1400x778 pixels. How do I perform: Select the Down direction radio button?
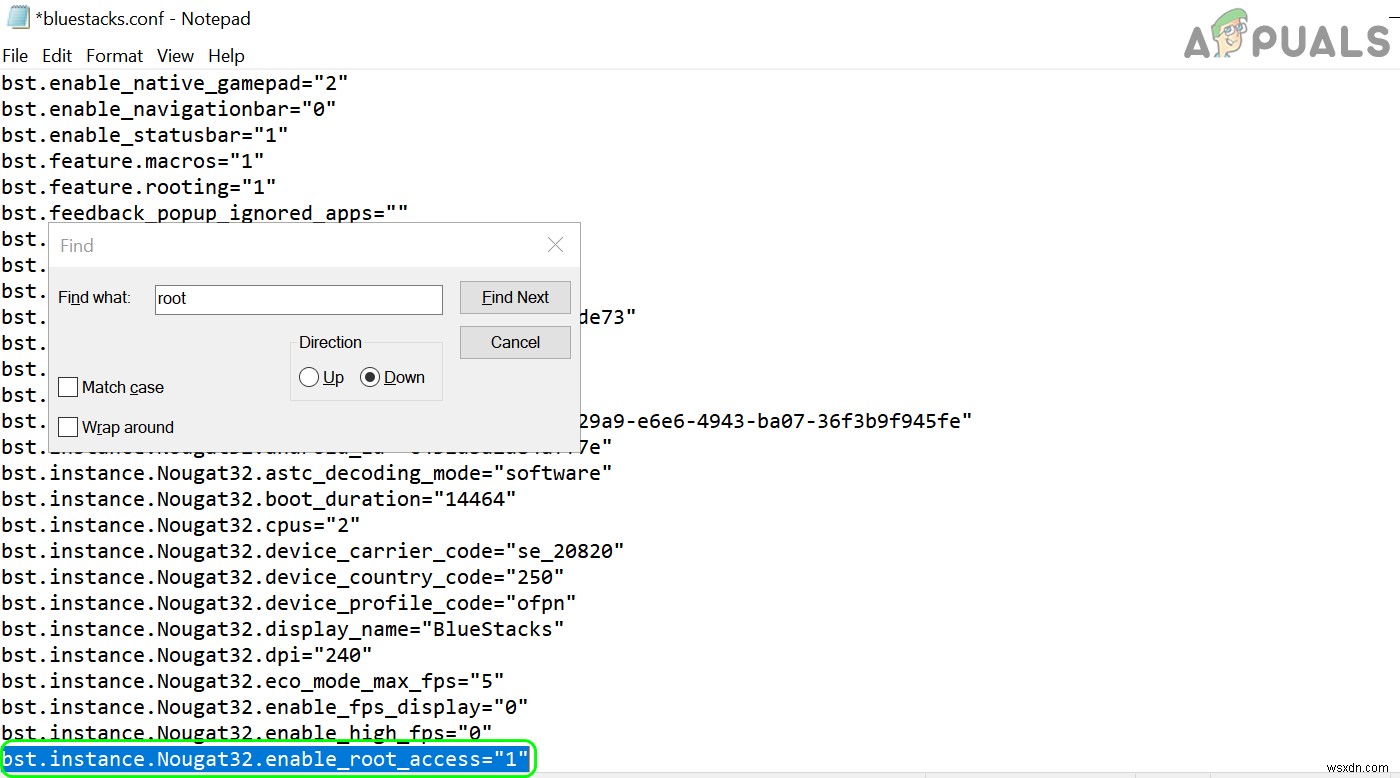(370, 377)
